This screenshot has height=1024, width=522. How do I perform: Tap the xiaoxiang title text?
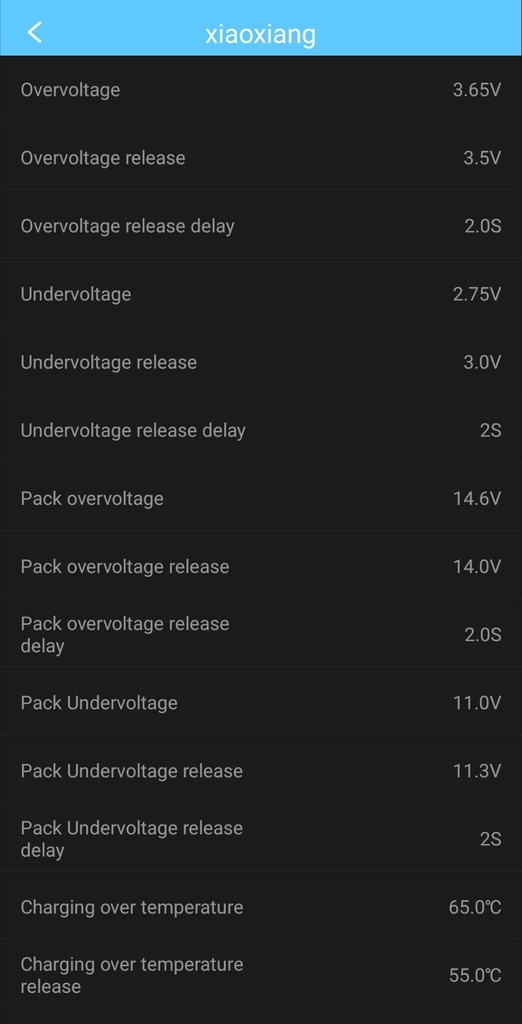260,34
